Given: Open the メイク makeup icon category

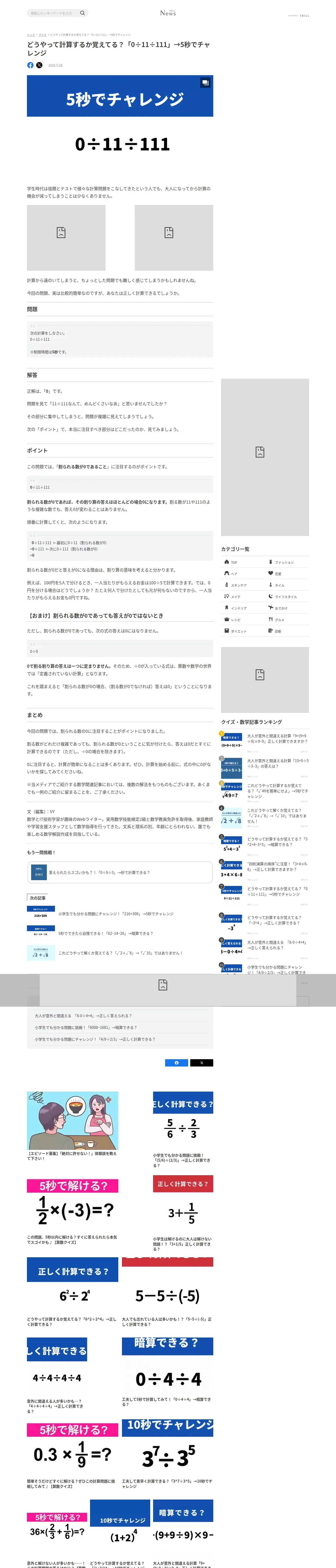Looking at the screenshot, I should coord(227,597).
